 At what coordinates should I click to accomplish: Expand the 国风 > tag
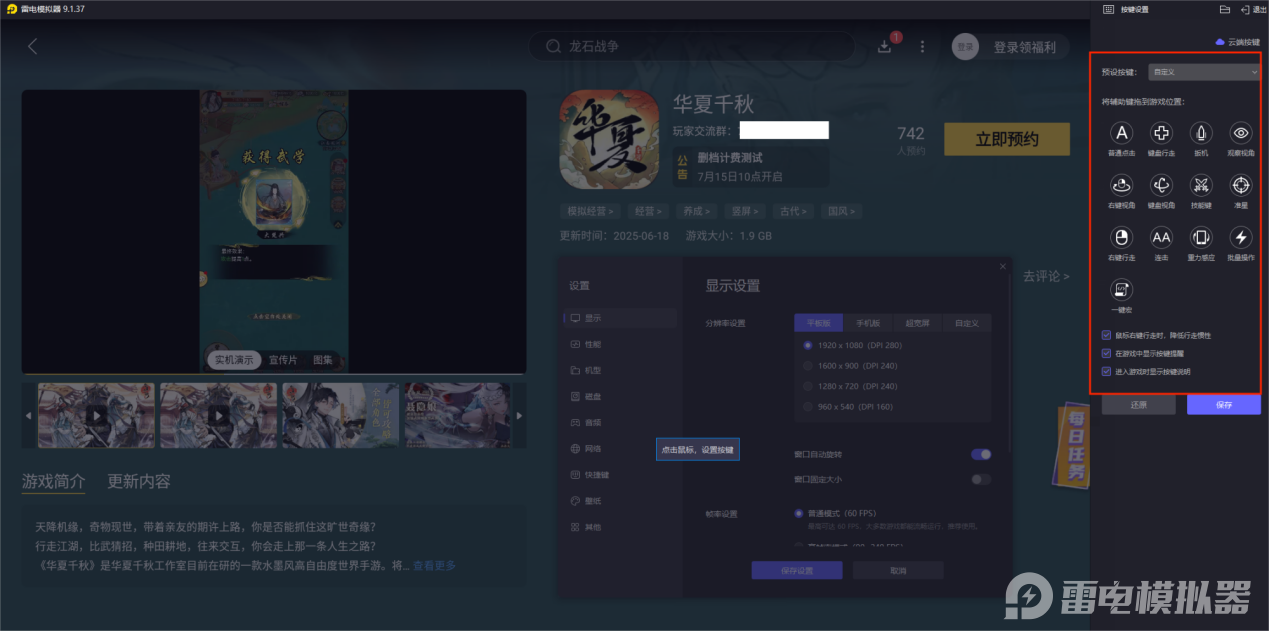(840, 211)
